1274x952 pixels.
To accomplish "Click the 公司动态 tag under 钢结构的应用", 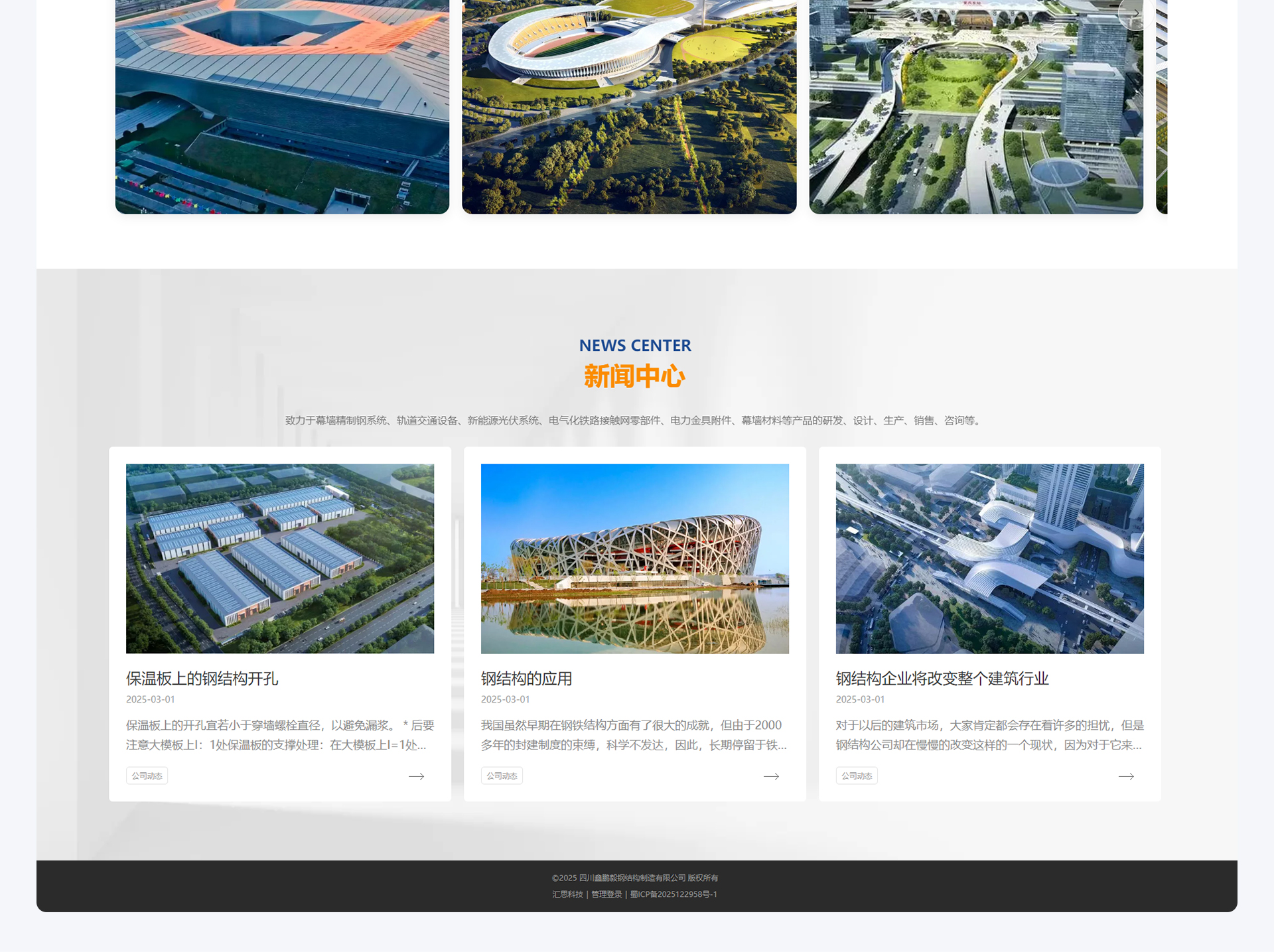I will tap(502, 776).
